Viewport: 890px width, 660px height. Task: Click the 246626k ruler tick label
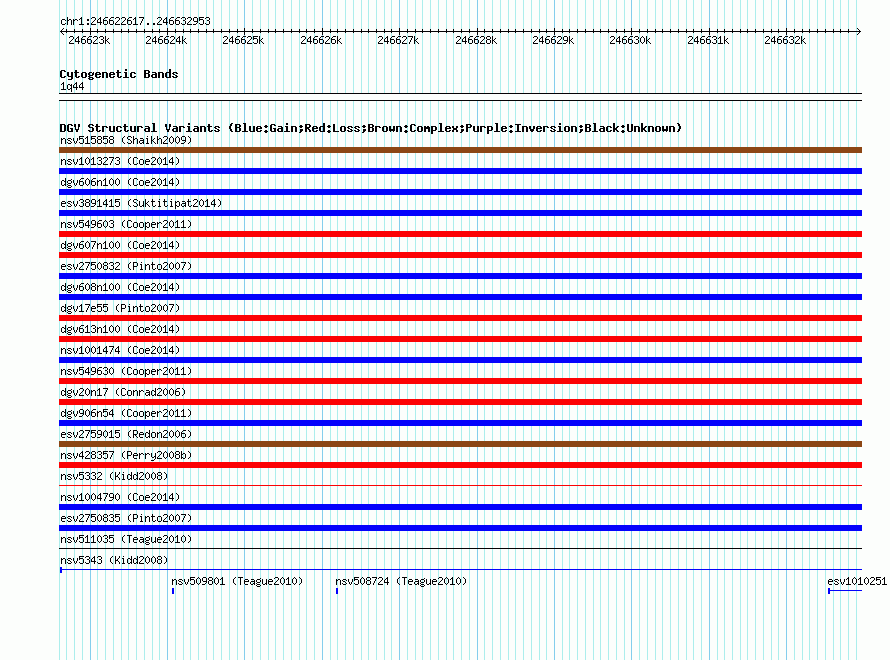321,40
